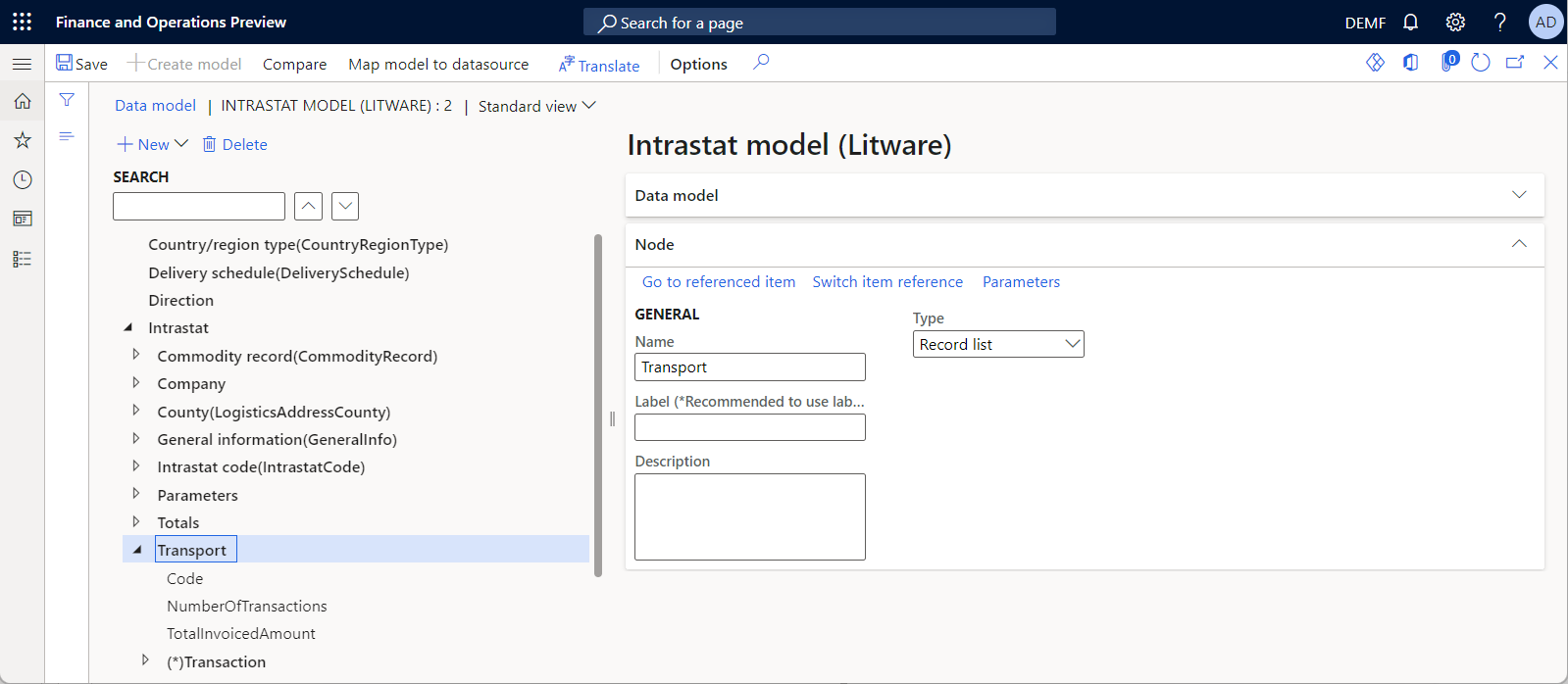Viewport: 1568px width, 684px height.
Task: Select Country/region type tree item
Action: pos(298,244)
